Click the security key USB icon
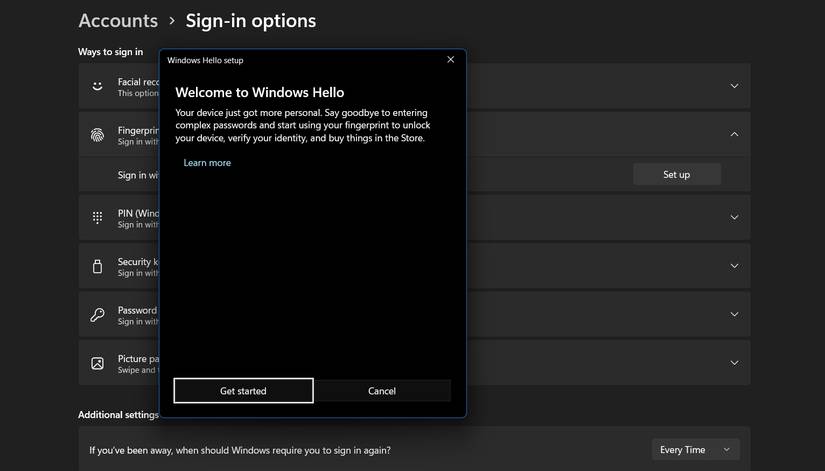Viewport: 825px width, 471px height. pyautogui.click(x=97, y=266)
